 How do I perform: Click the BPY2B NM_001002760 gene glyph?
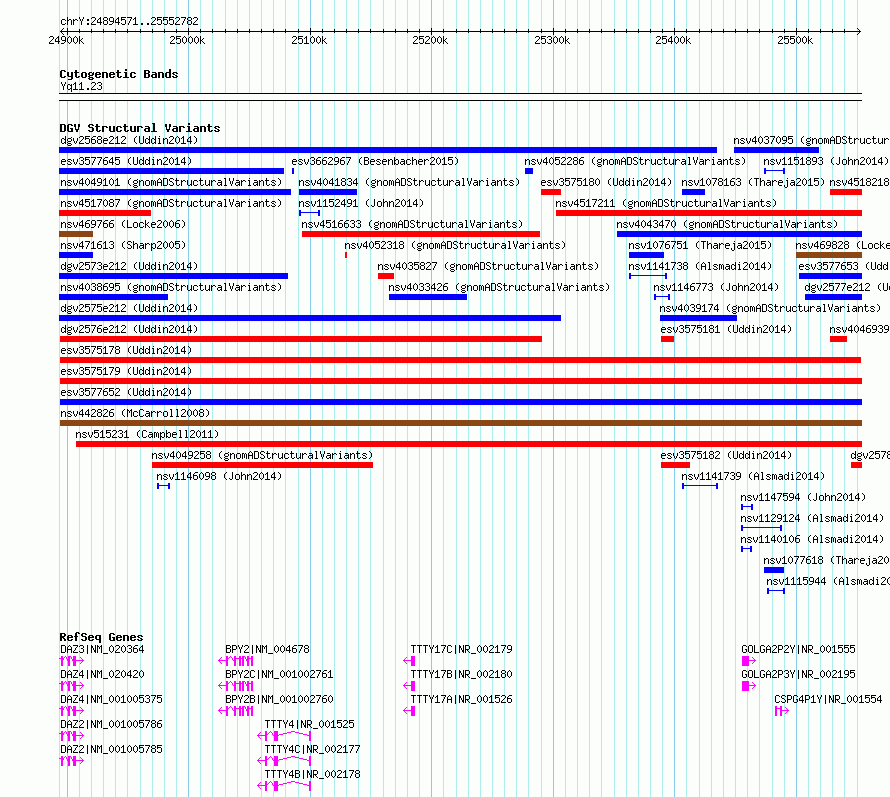(x=236, y=711)
